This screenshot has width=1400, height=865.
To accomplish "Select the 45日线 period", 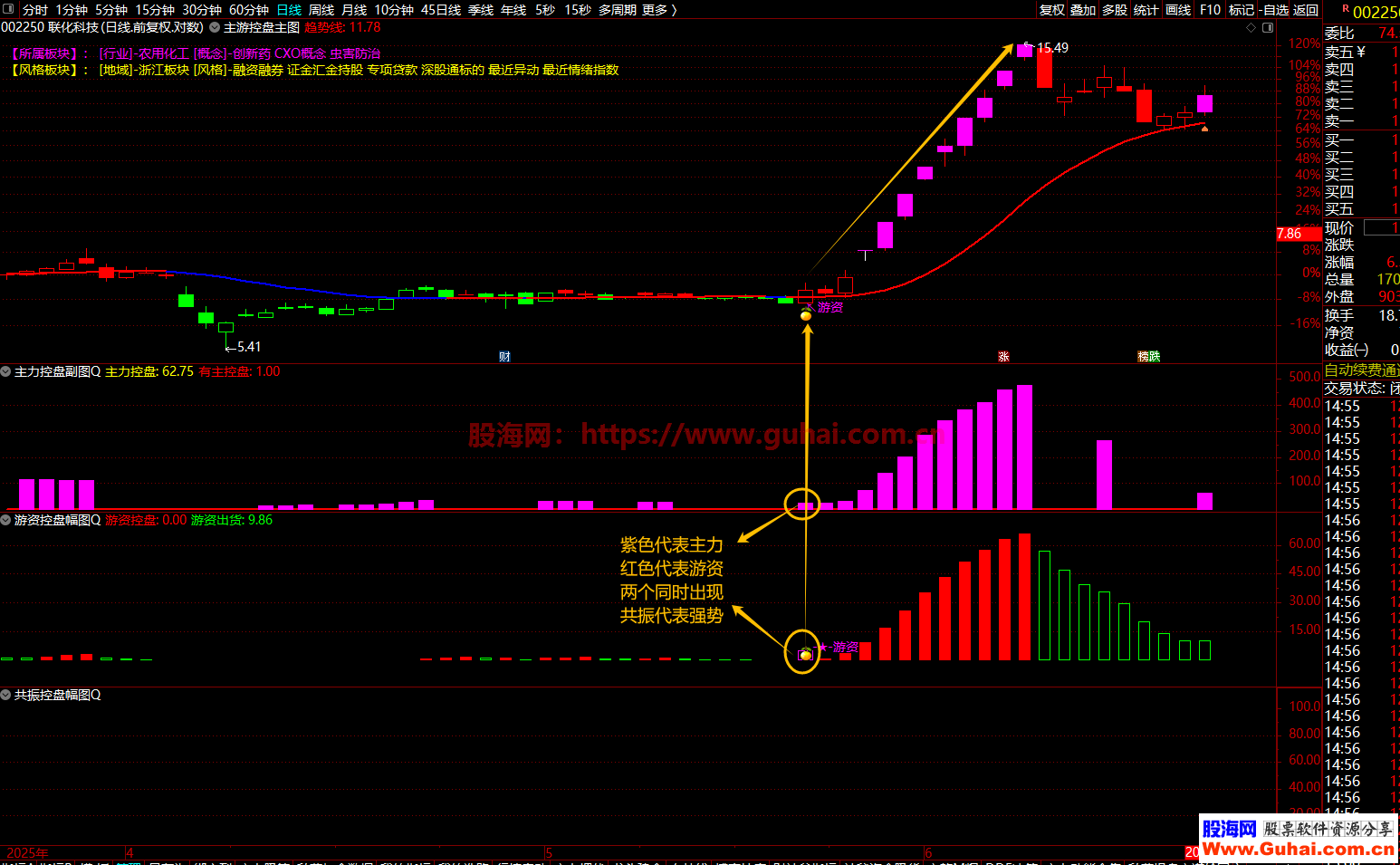I will (441, 10).
